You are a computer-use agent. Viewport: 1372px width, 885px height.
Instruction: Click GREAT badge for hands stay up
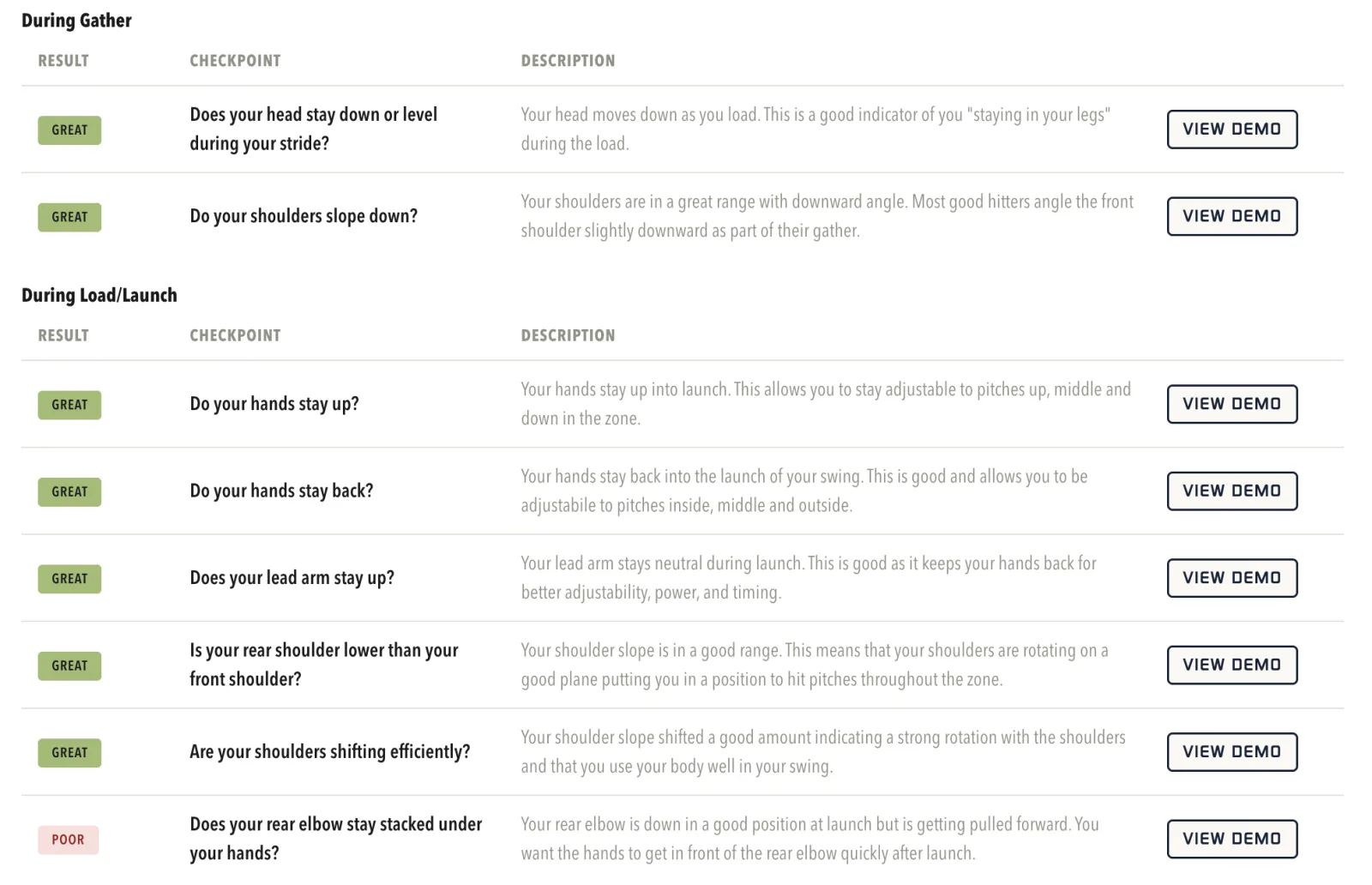click(69, 405)
